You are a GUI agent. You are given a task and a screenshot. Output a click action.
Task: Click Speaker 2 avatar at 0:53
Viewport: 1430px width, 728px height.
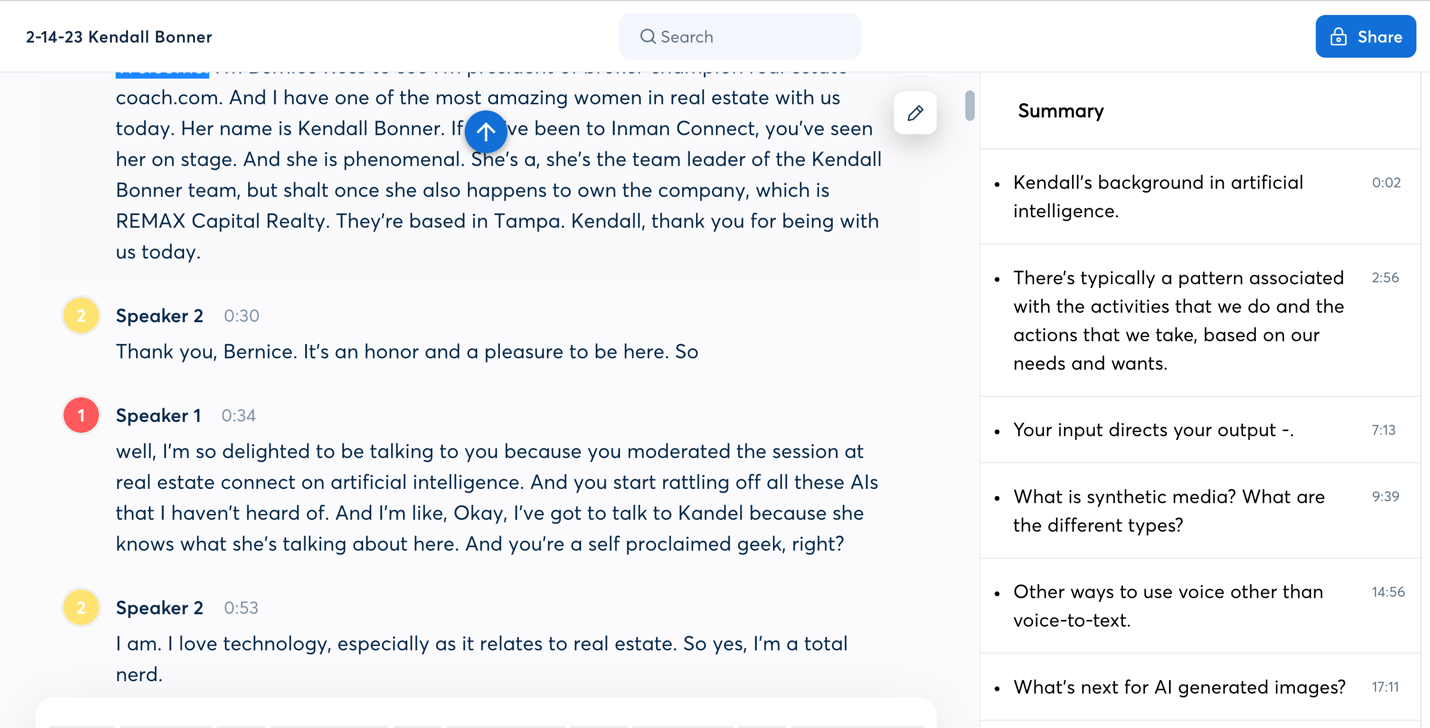pyautogui.click(x=81, y=608)
